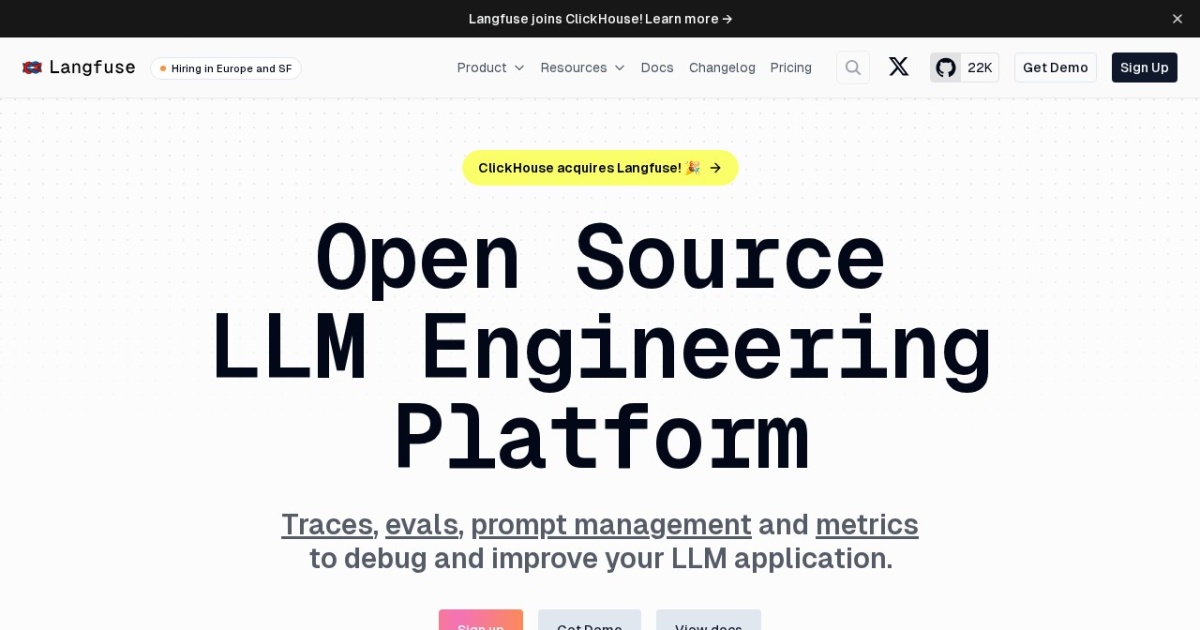Click the X (Twitter) icon
The height and width of the screenshot is (630, 1200).
(898, 67)
